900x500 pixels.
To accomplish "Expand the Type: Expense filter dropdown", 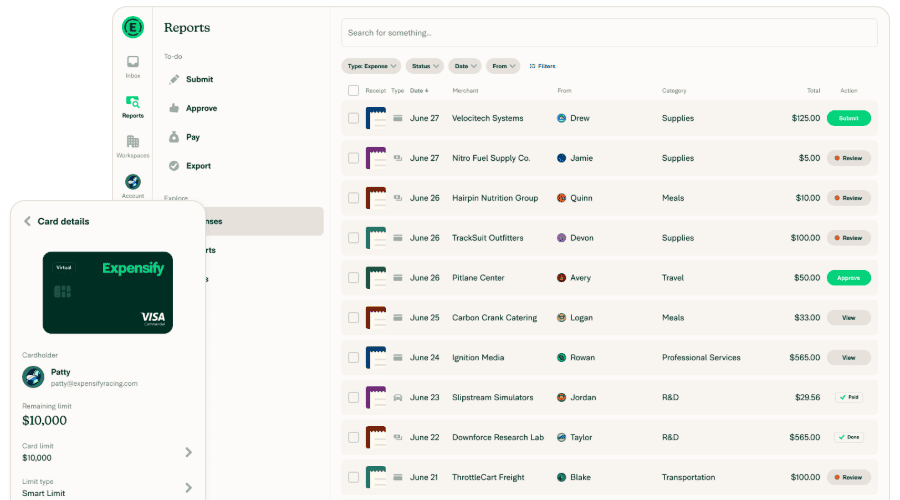I will point(371,66).
